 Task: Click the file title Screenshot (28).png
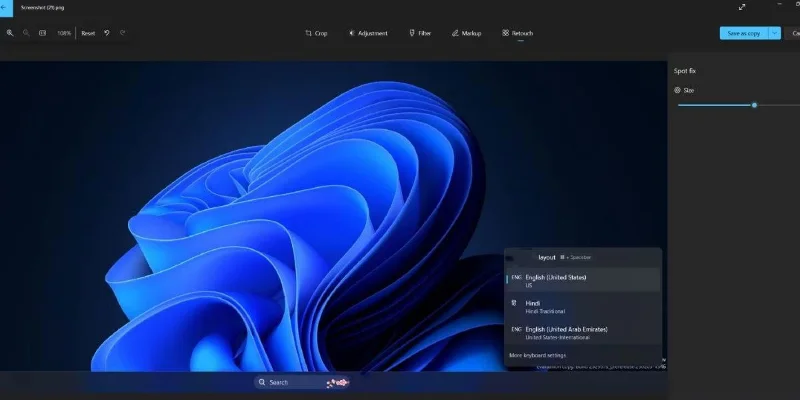click(42, 8)
